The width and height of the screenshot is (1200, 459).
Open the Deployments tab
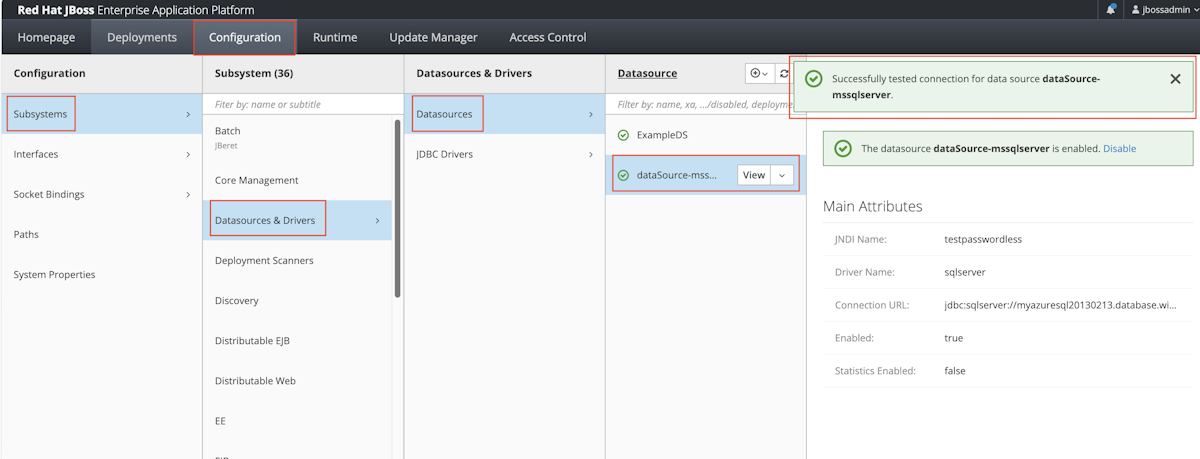142,37
